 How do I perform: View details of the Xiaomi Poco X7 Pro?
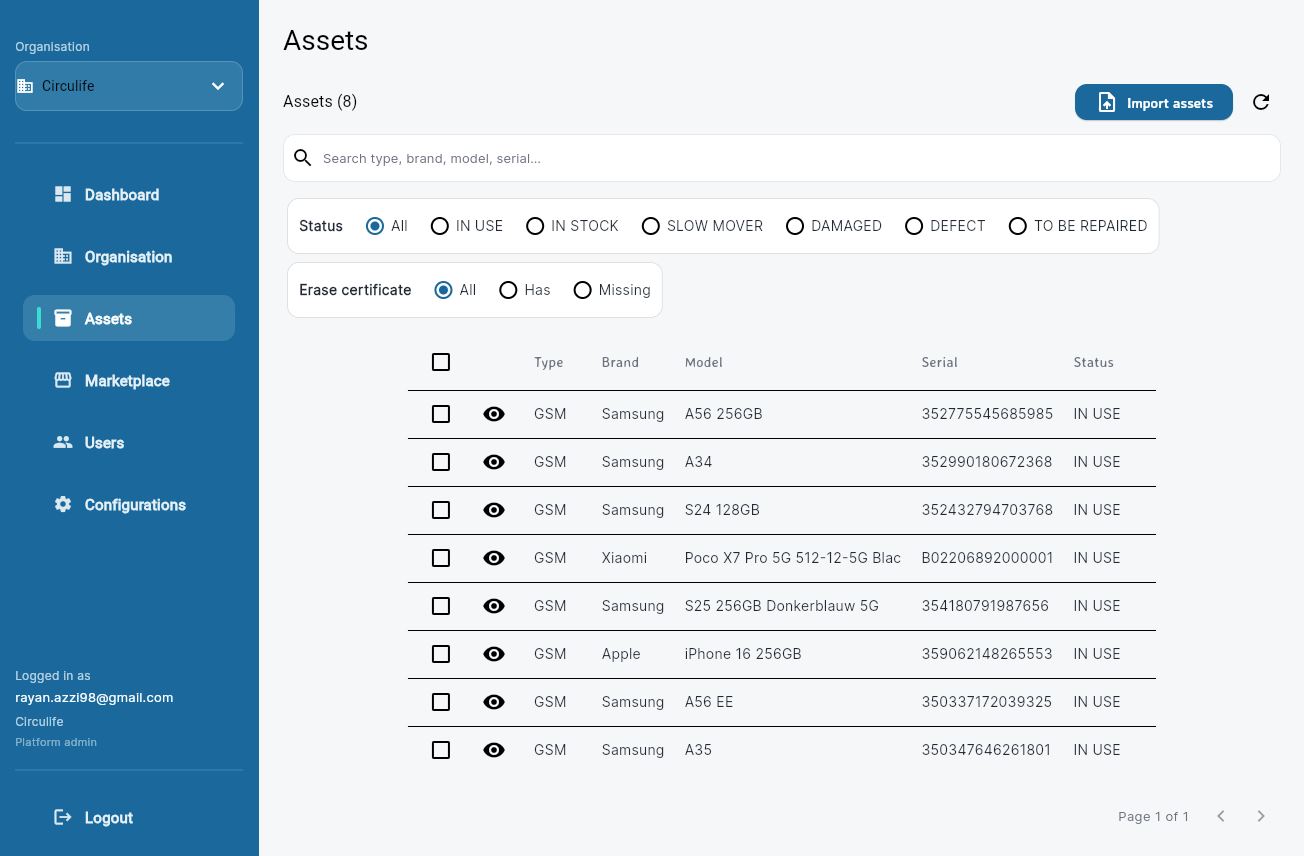[494, 558]
